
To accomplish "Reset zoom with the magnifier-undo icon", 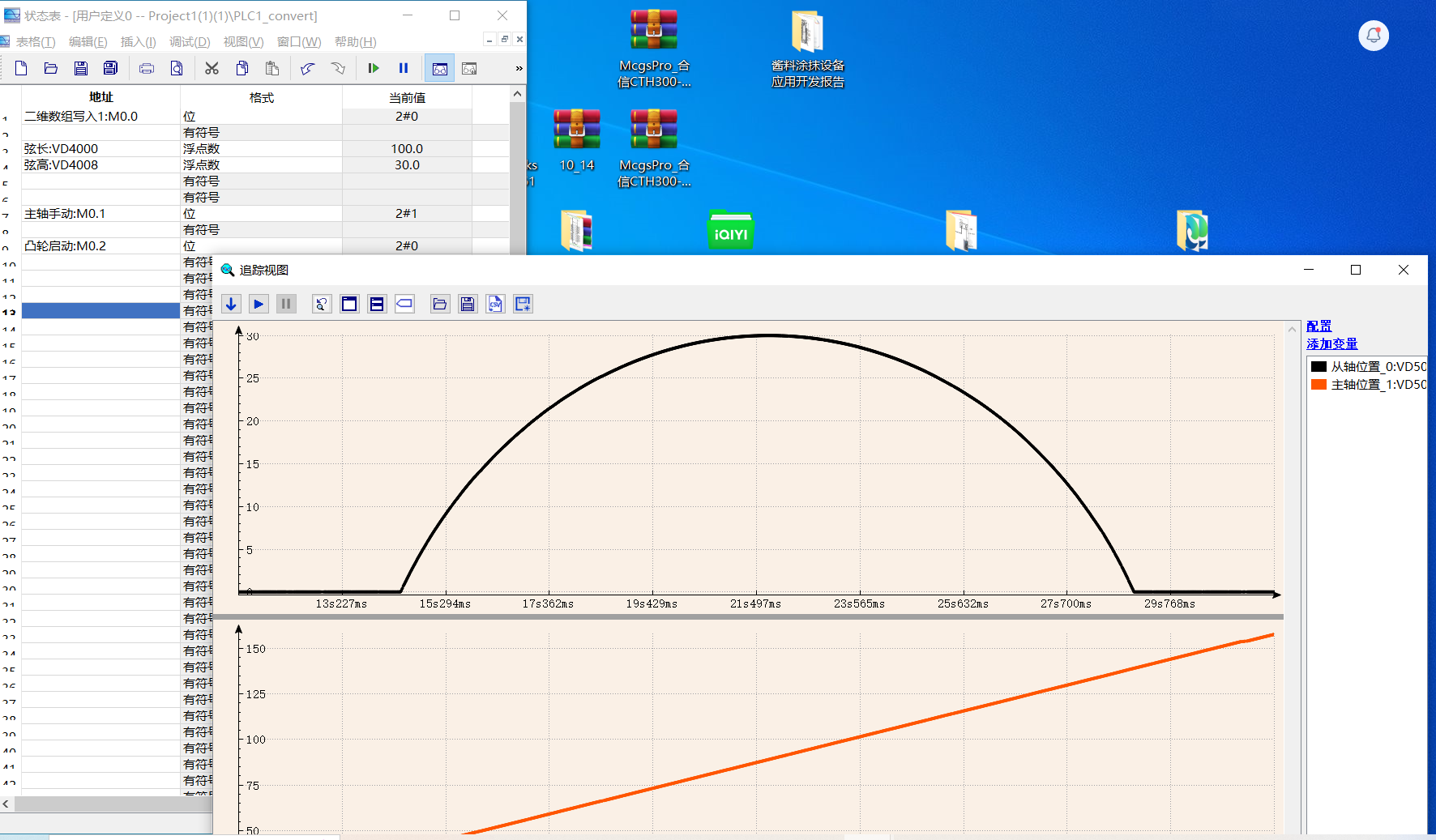I will pyautogui.click(x=322, y=304).
